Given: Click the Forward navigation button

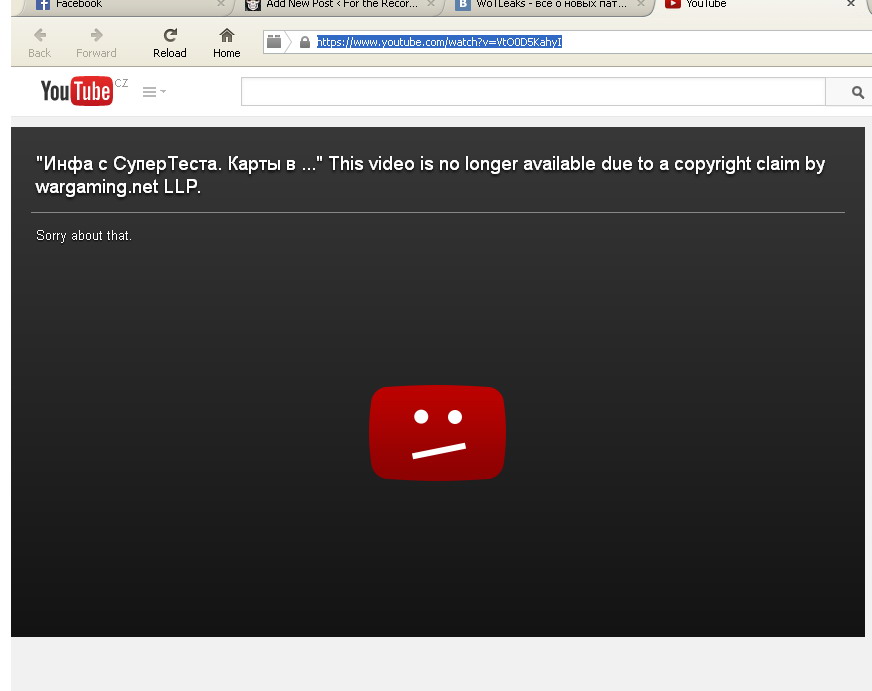Looking at the screenshot, I should click(96, 43).
